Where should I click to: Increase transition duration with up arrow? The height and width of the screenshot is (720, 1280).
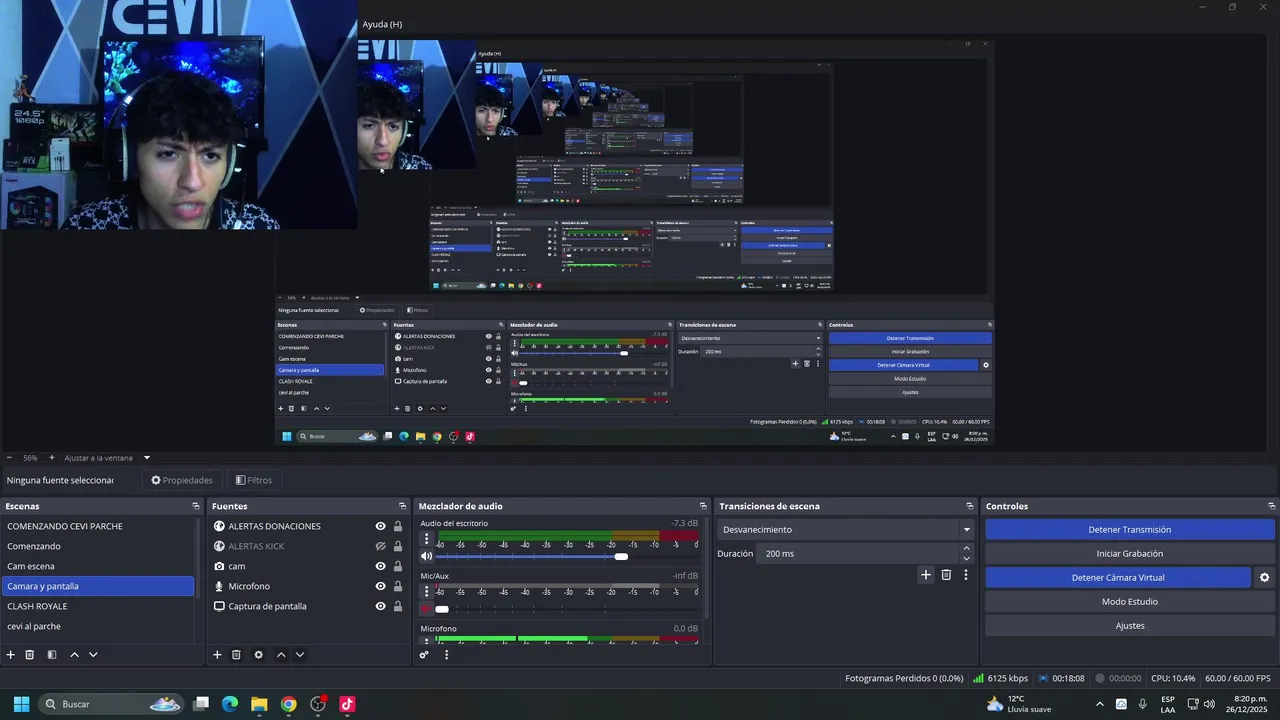(x=966, y=548)
